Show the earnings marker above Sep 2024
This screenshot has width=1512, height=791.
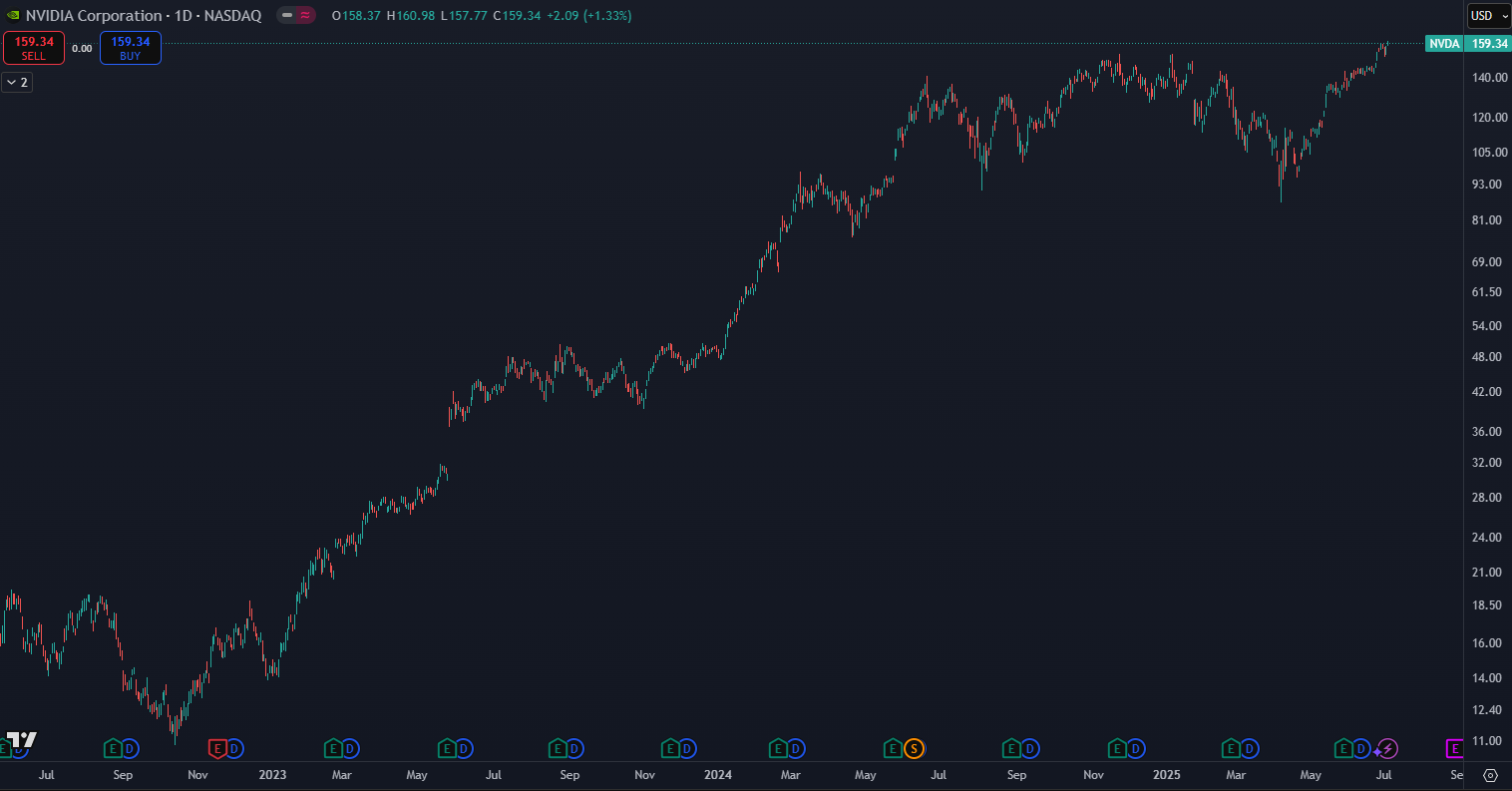tap(1012, 748)
